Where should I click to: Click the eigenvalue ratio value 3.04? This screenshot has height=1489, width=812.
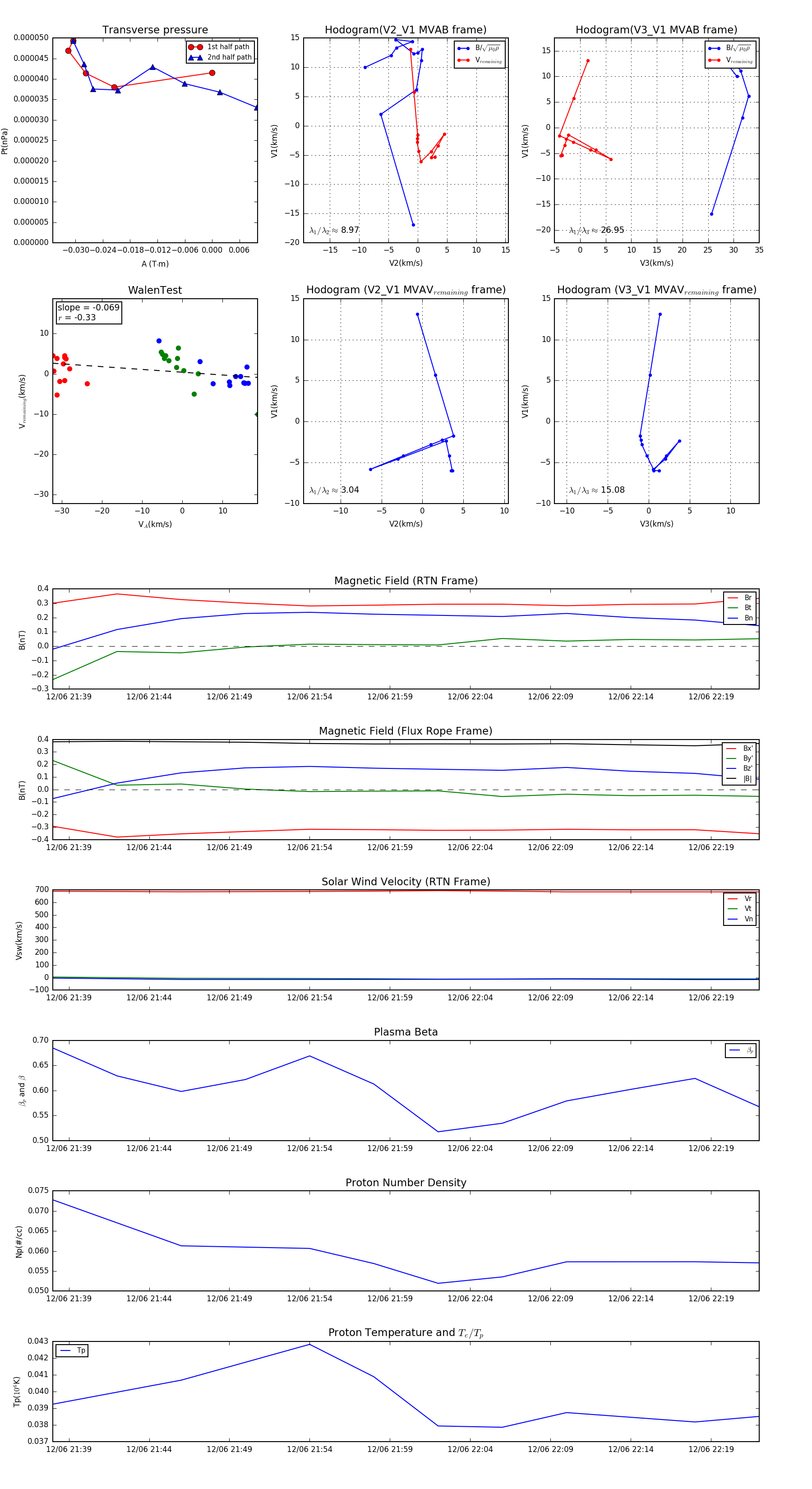tap(350, 490)
